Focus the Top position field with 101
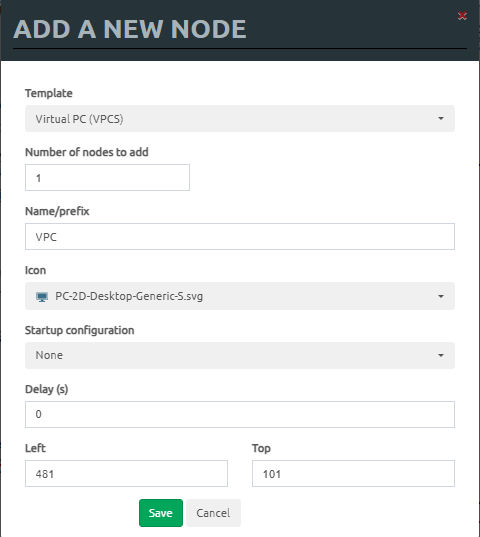 [x=353, y=474]
